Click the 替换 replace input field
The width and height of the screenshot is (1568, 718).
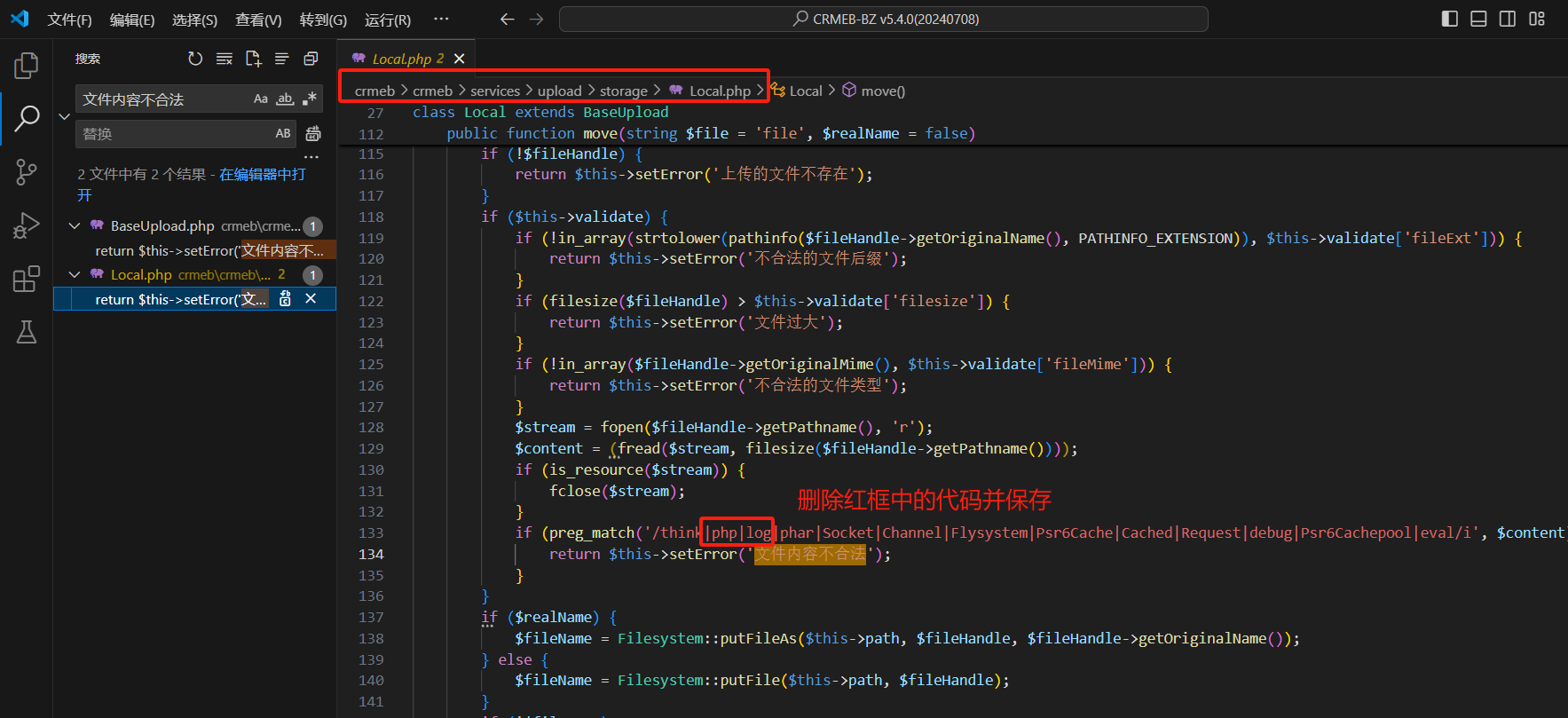(x=173, y=134)
